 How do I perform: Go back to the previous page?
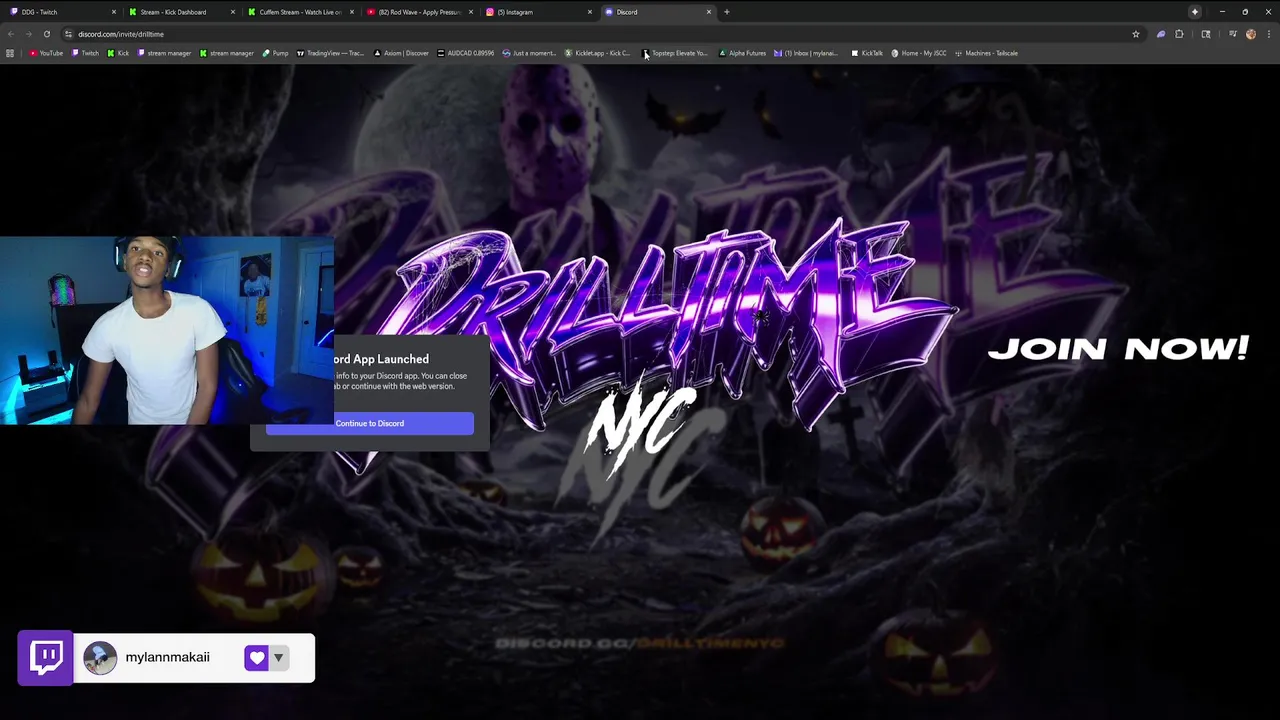tap(11, 34)
